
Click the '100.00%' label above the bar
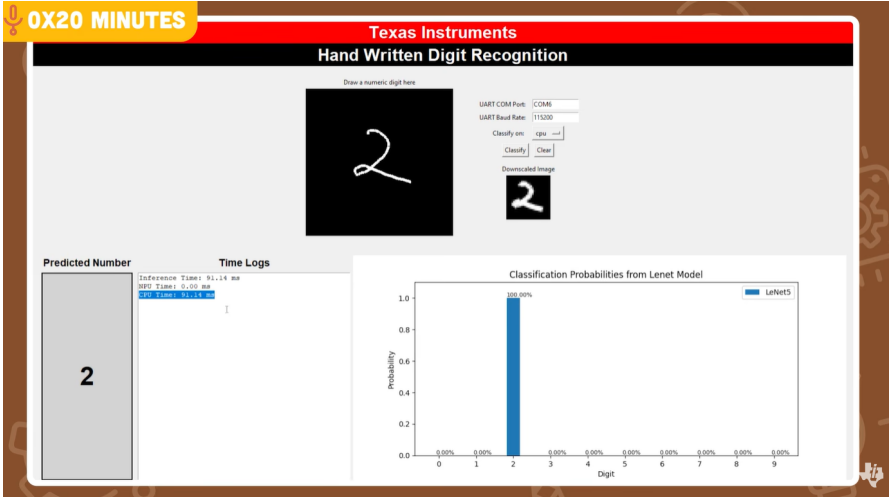tap(519, 295)
